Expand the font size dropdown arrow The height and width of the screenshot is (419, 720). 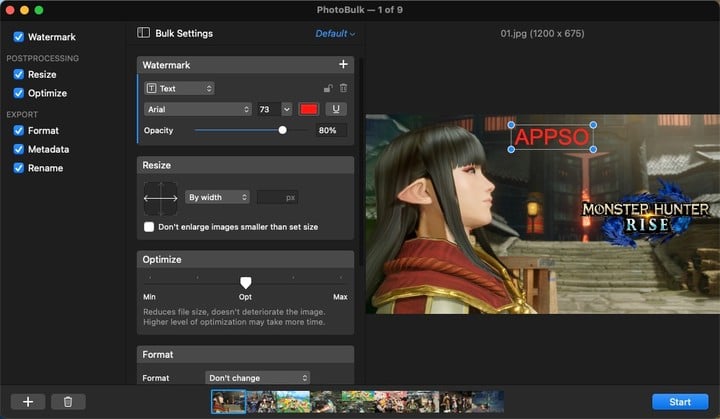(287, 109)
